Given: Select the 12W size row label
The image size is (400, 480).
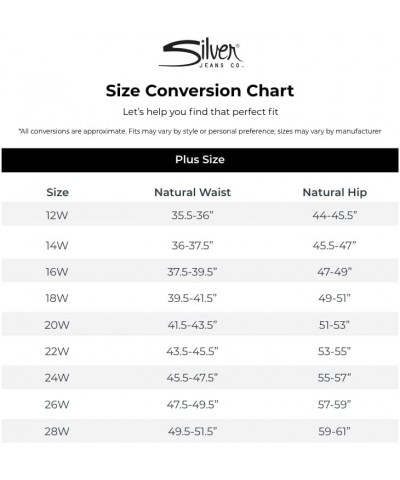Looking at the screenshot, I should click(57, 215).
